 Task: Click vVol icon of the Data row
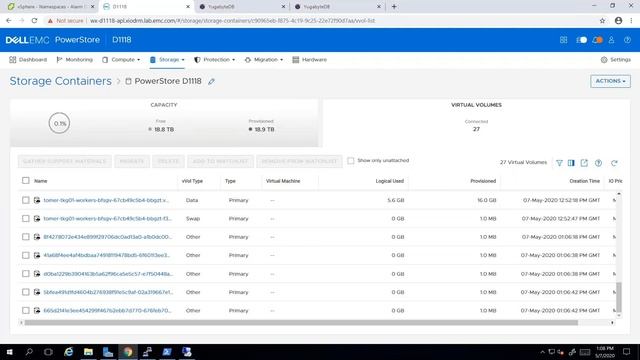point(37,200)
